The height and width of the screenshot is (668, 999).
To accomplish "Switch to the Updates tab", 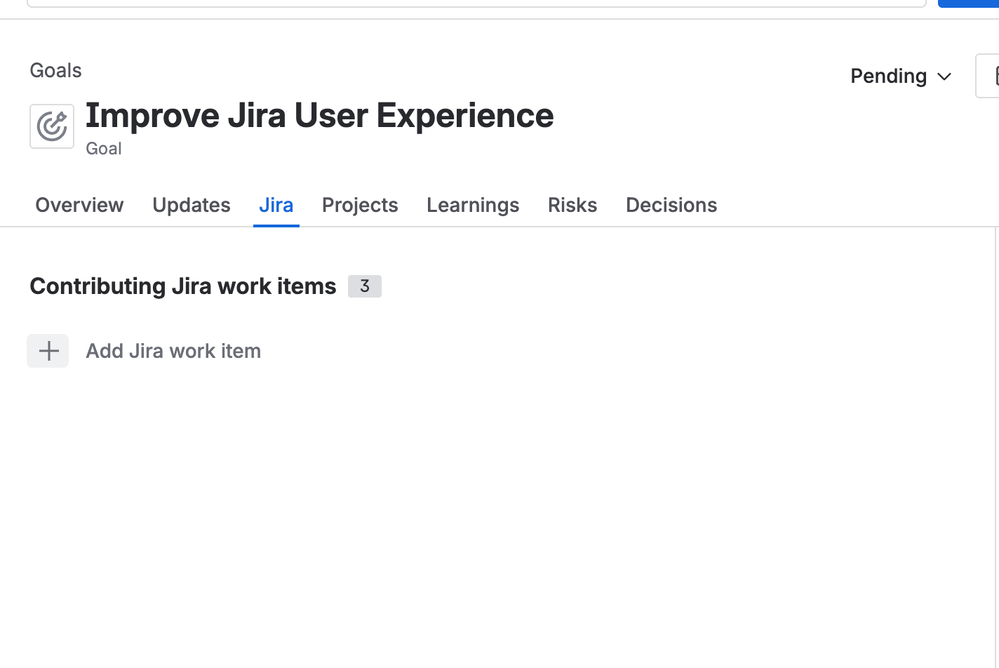I will (191, 205).
